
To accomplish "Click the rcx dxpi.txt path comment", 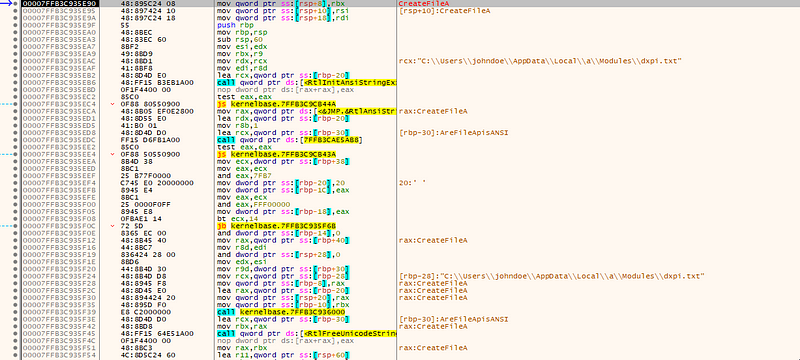I will [541, 61].
